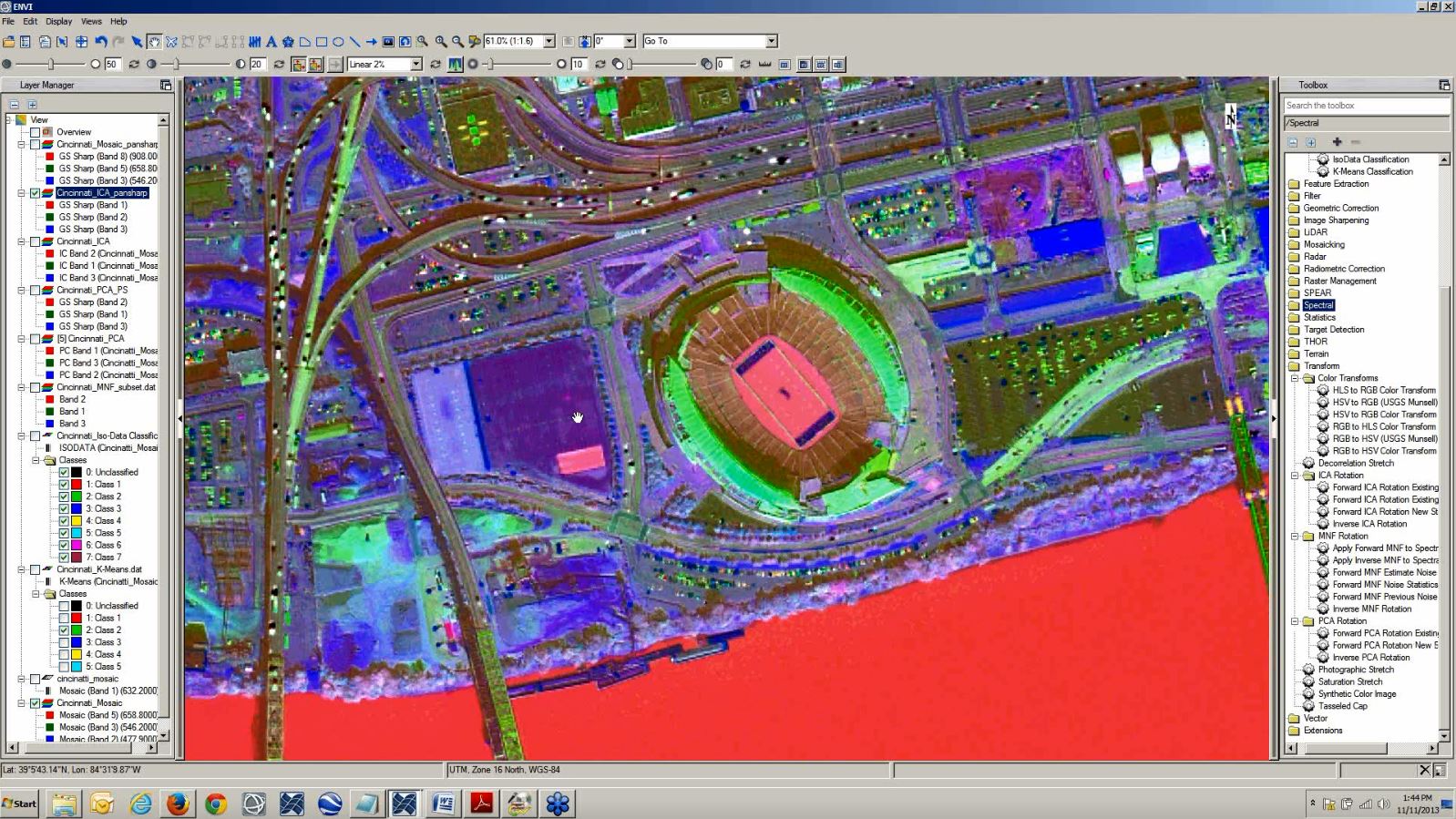This screenshot has width=1456, height=819.
Task: Select the Crosshairs tool
Action: [81, 42]
